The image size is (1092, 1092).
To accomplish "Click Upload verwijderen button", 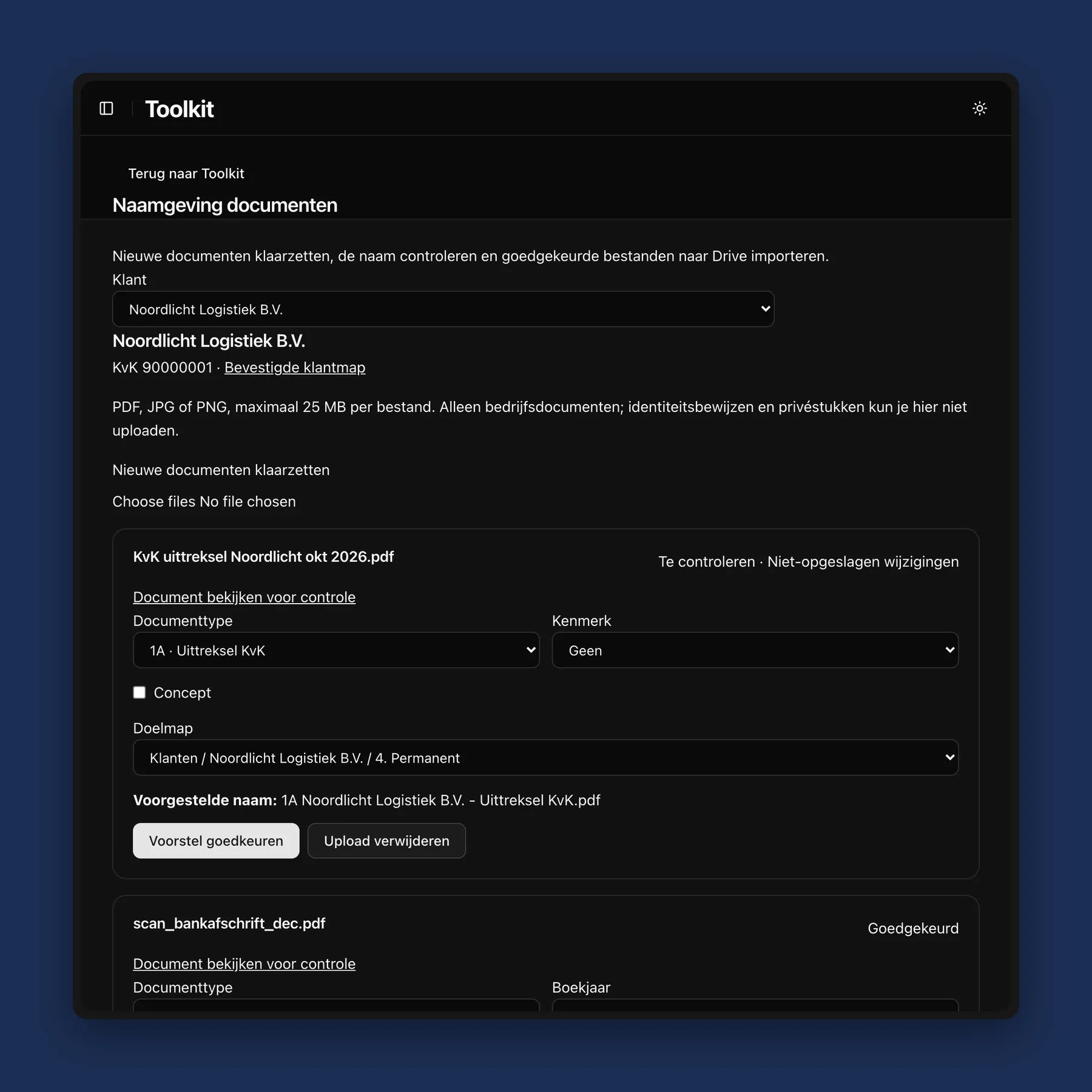I will pos(386,841).
